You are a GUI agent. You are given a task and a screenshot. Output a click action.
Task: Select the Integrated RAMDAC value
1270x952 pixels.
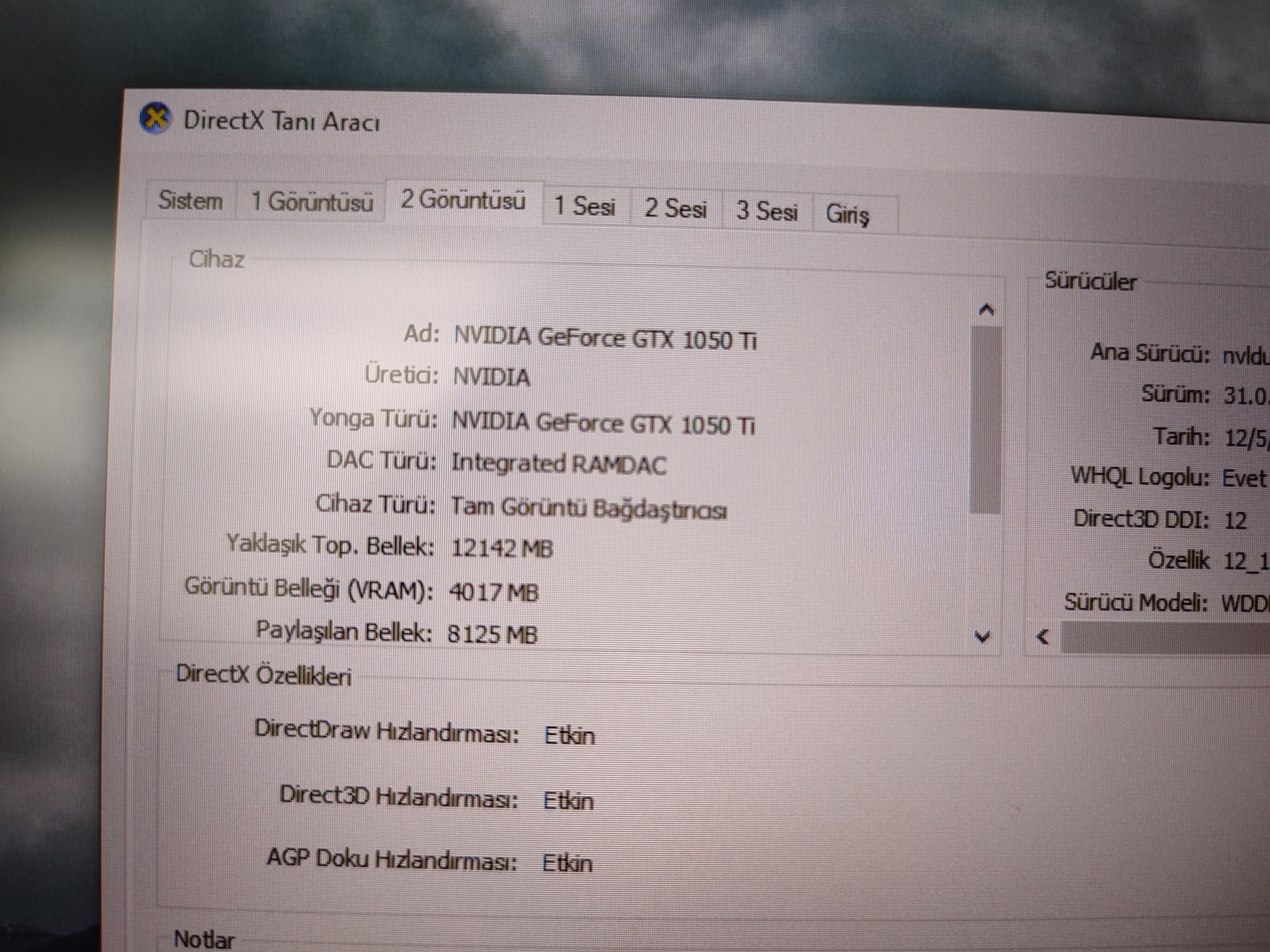click(559, 464)
